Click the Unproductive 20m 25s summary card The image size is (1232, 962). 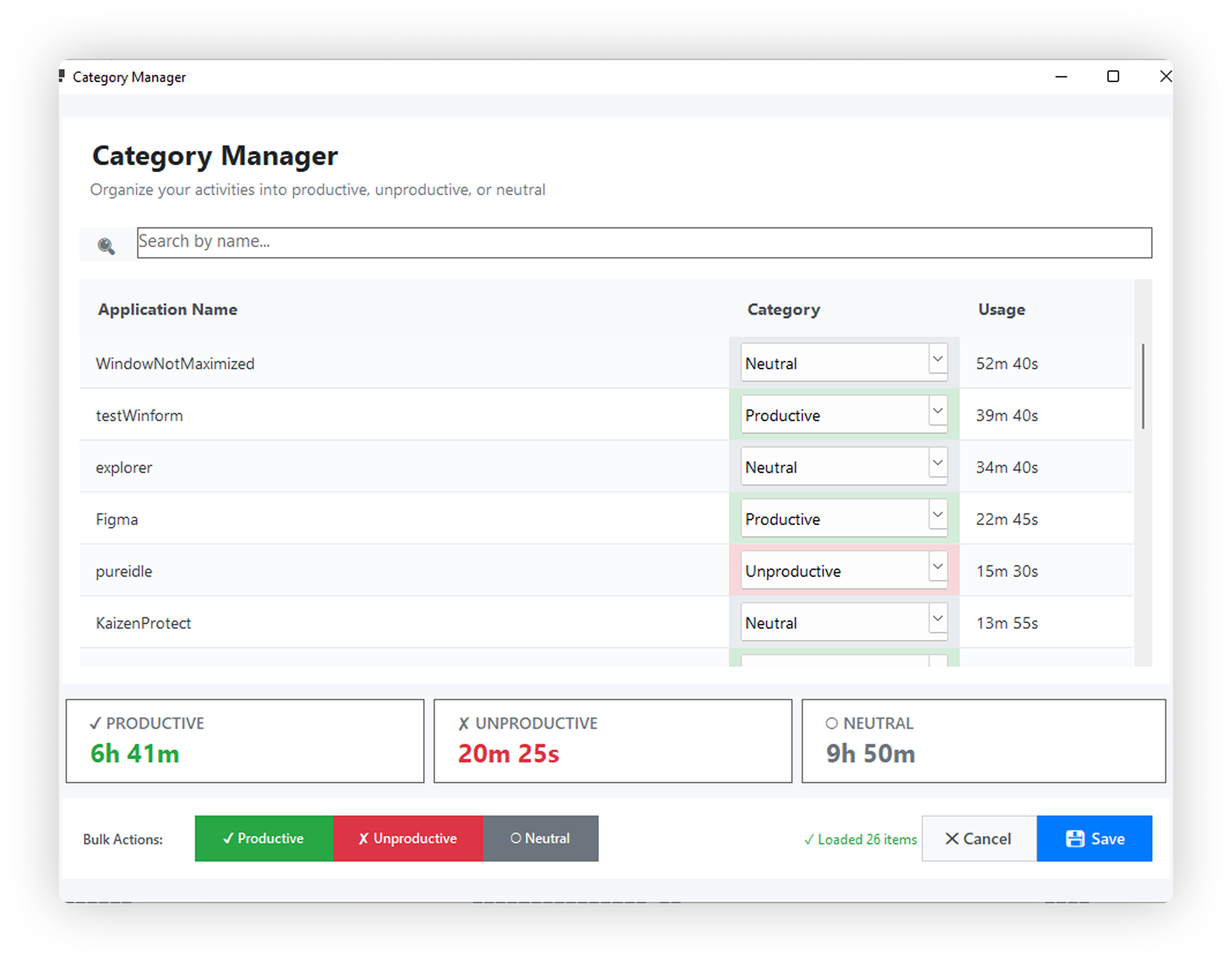pos(613,740)
